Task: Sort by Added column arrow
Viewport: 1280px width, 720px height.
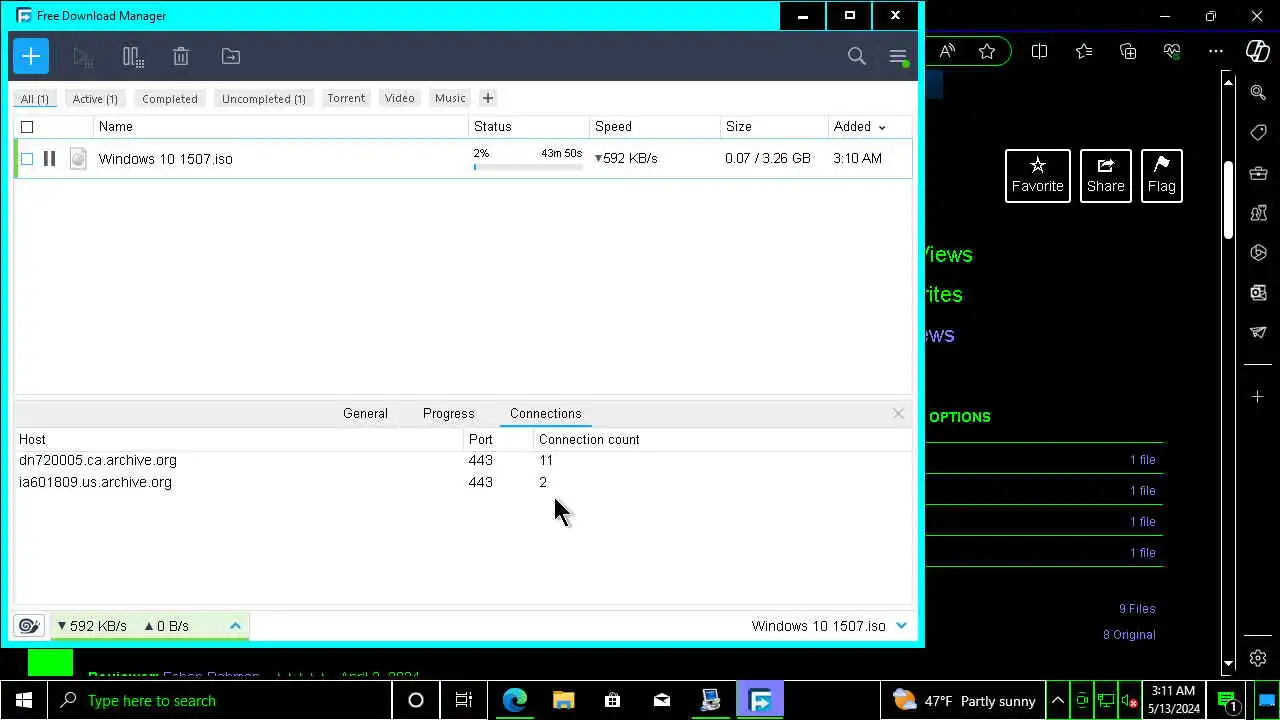Action: coord(881,128)
